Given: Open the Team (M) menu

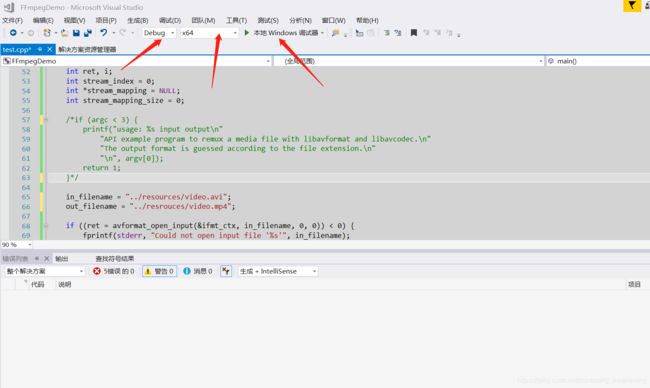Looking at the screenshot, I should [203, 20].
